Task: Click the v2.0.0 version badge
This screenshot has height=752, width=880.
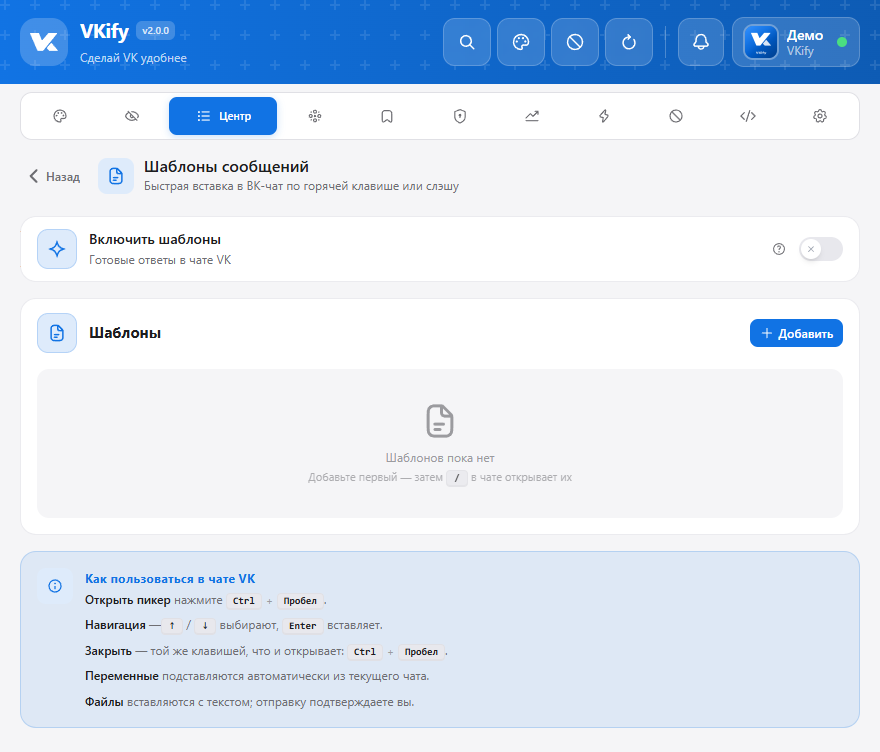Action: (x=155, y=31)
